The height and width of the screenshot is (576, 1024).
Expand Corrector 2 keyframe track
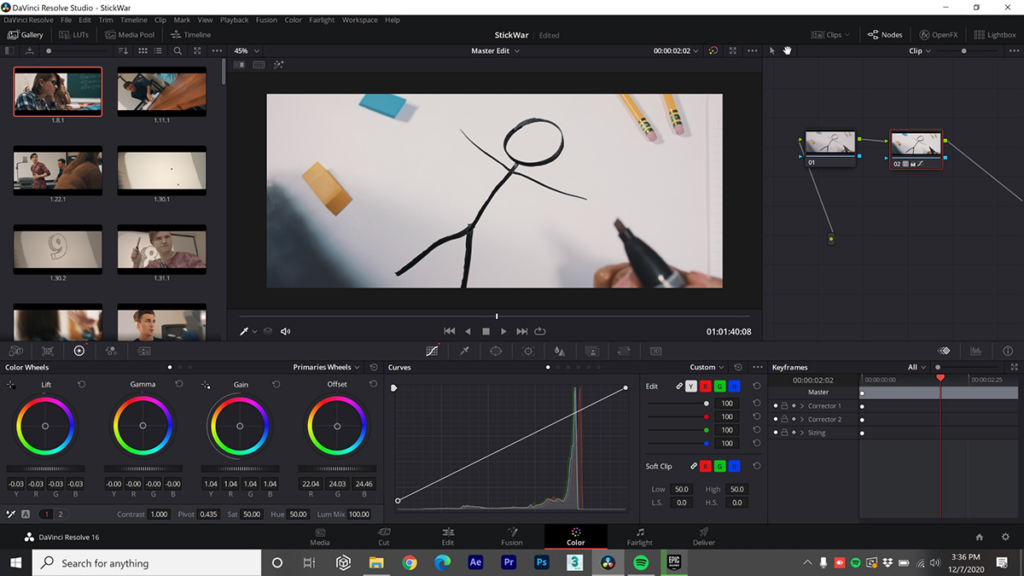click(802, 419)
